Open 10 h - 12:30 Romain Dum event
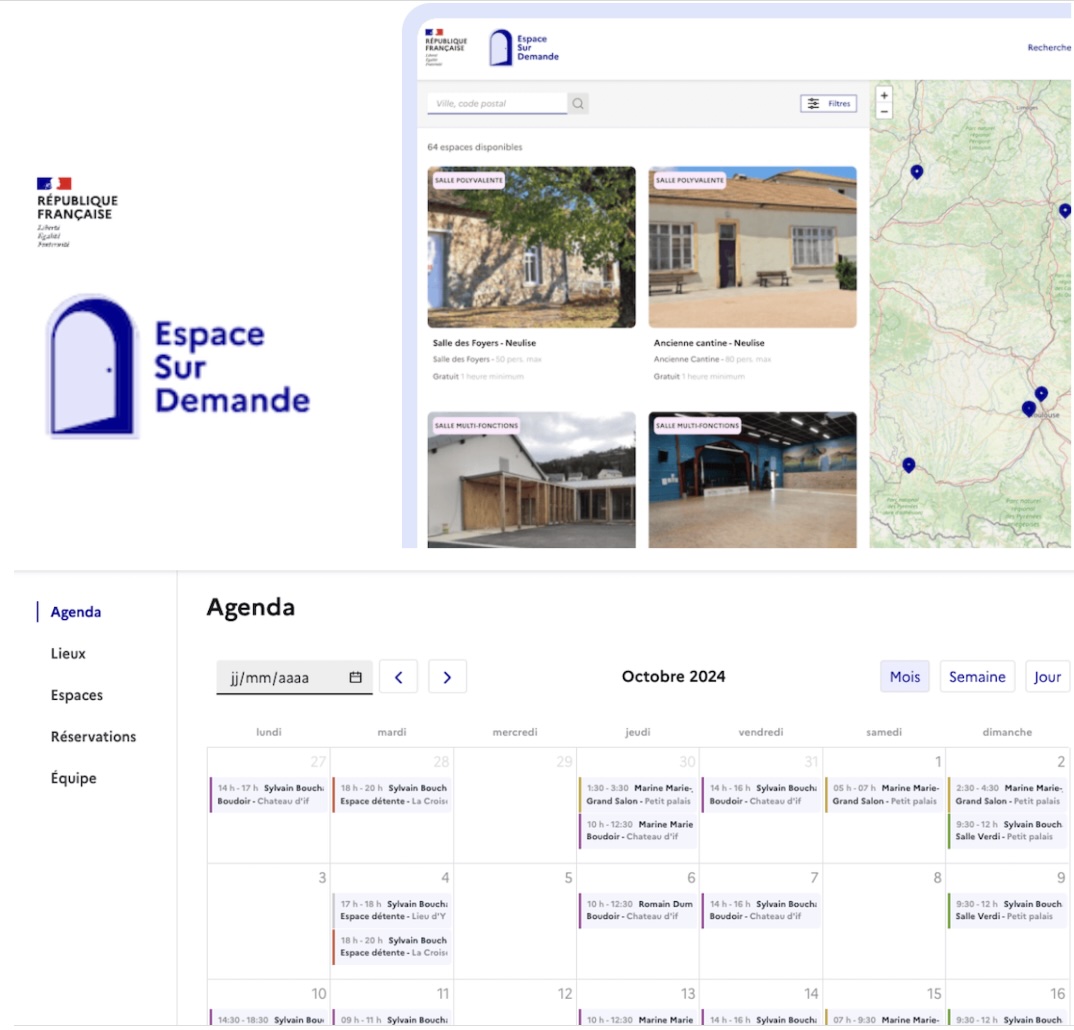 [x=638, y=910]
